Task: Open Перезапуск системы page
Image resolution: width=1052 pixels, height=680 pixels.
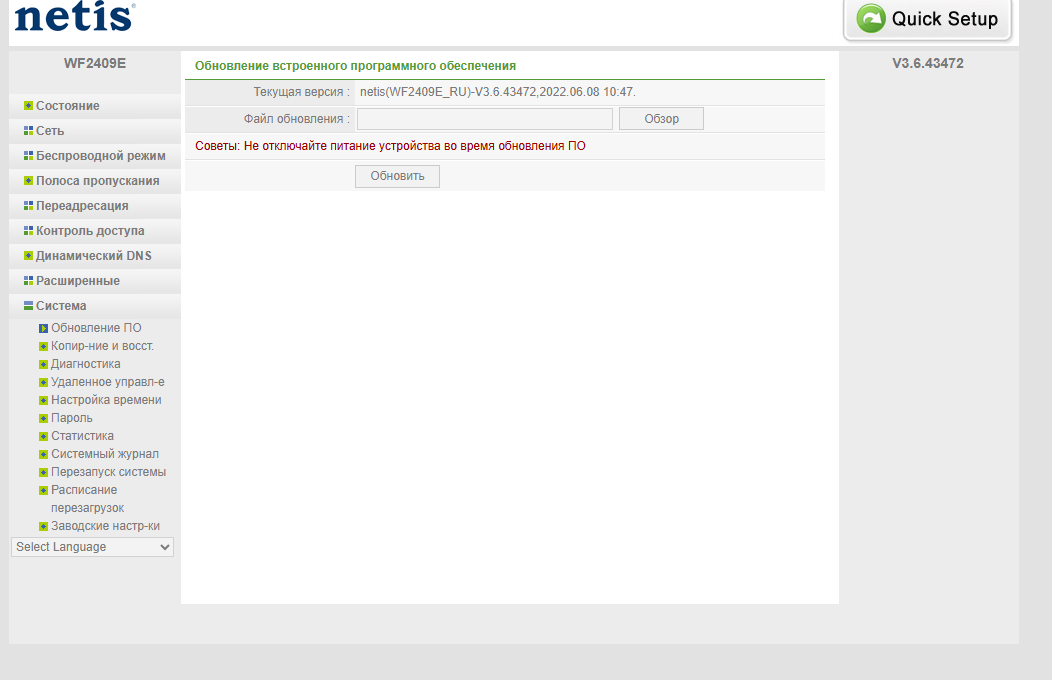Action: (108, 472)
